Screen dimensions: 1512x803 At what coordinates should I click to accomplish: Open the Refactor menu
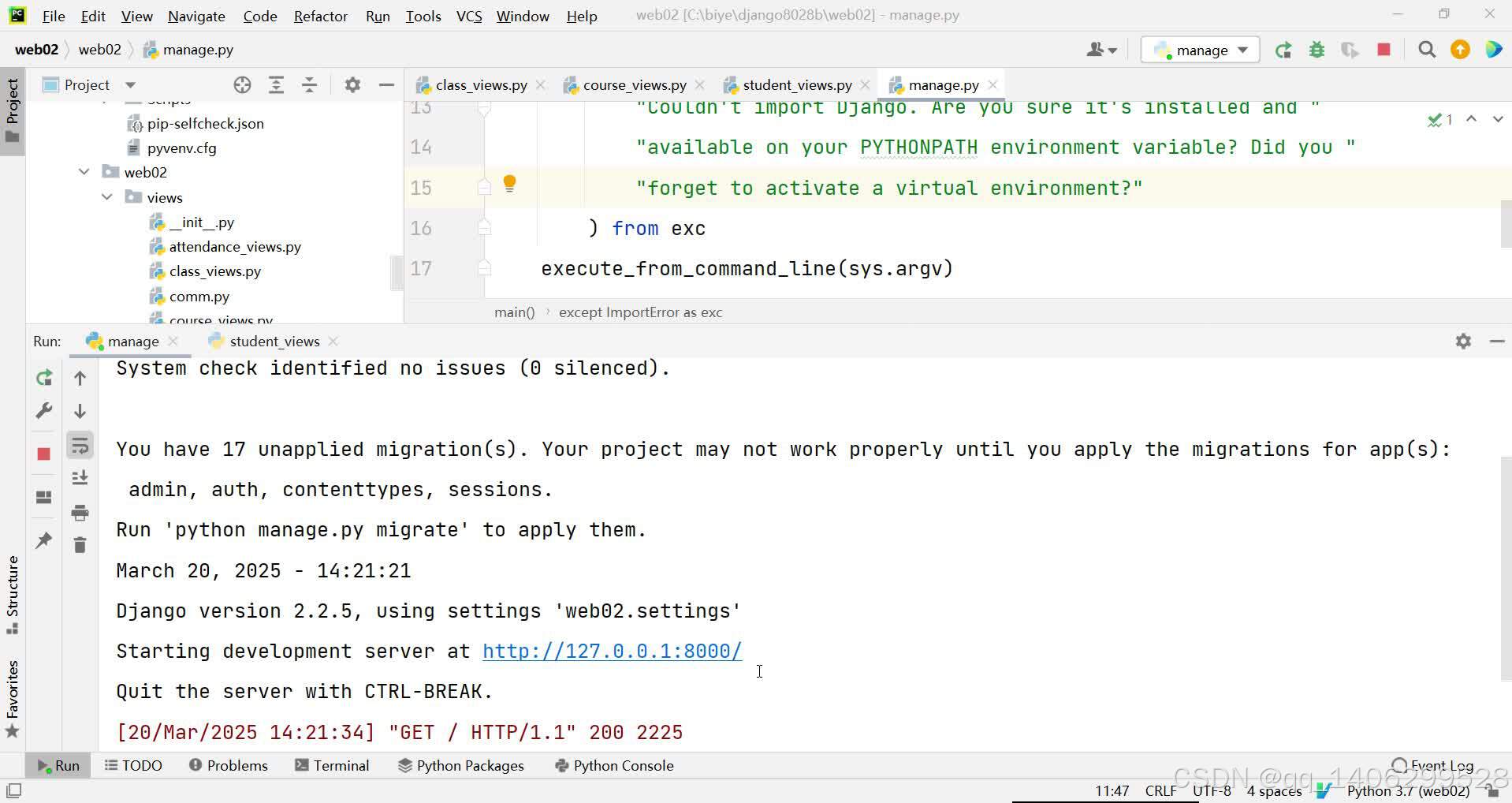pyautogui.click(x=320, y=16)
